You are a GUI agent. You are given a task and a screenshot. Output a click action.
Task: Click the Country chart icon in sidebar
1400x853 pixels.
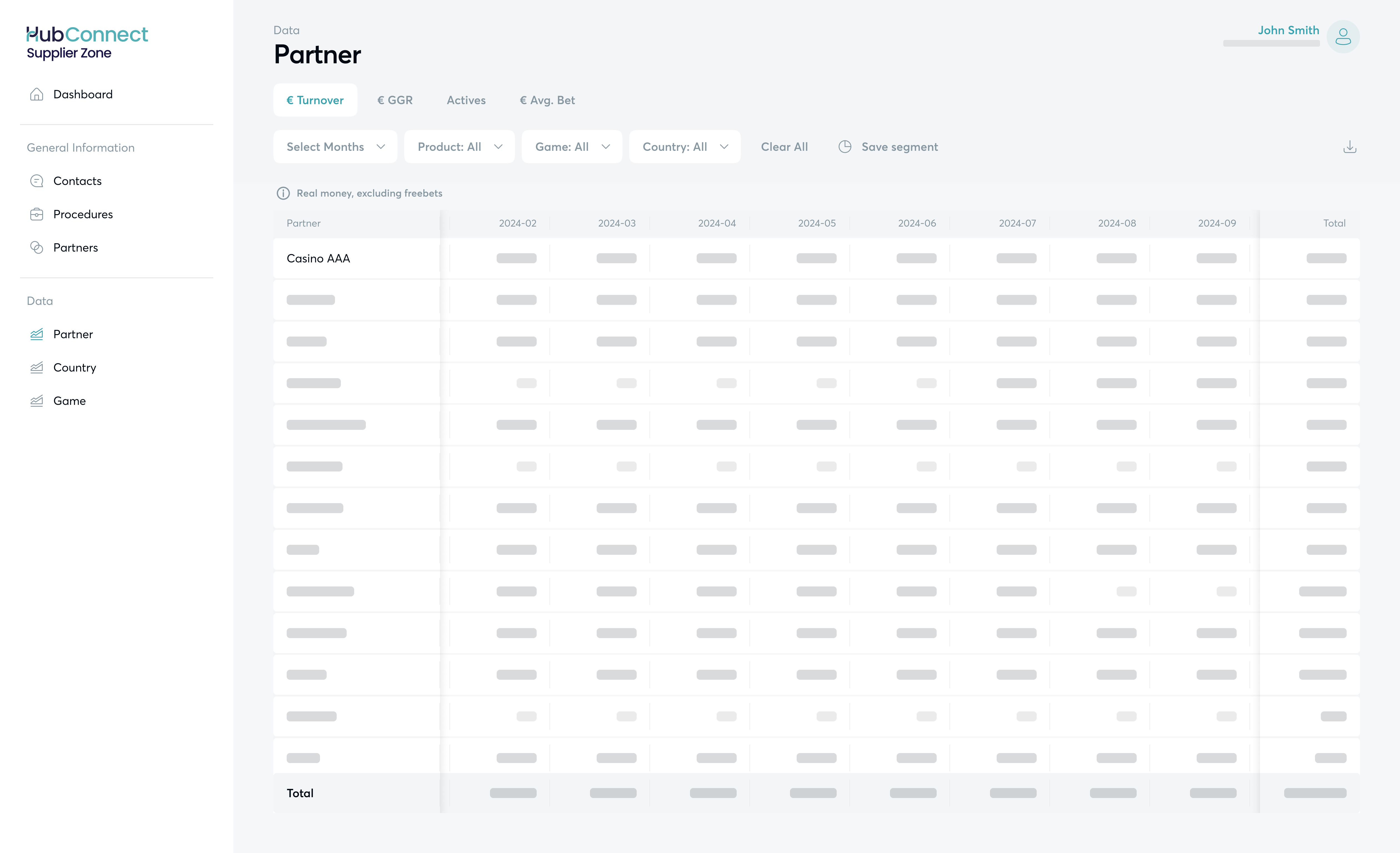36,367
